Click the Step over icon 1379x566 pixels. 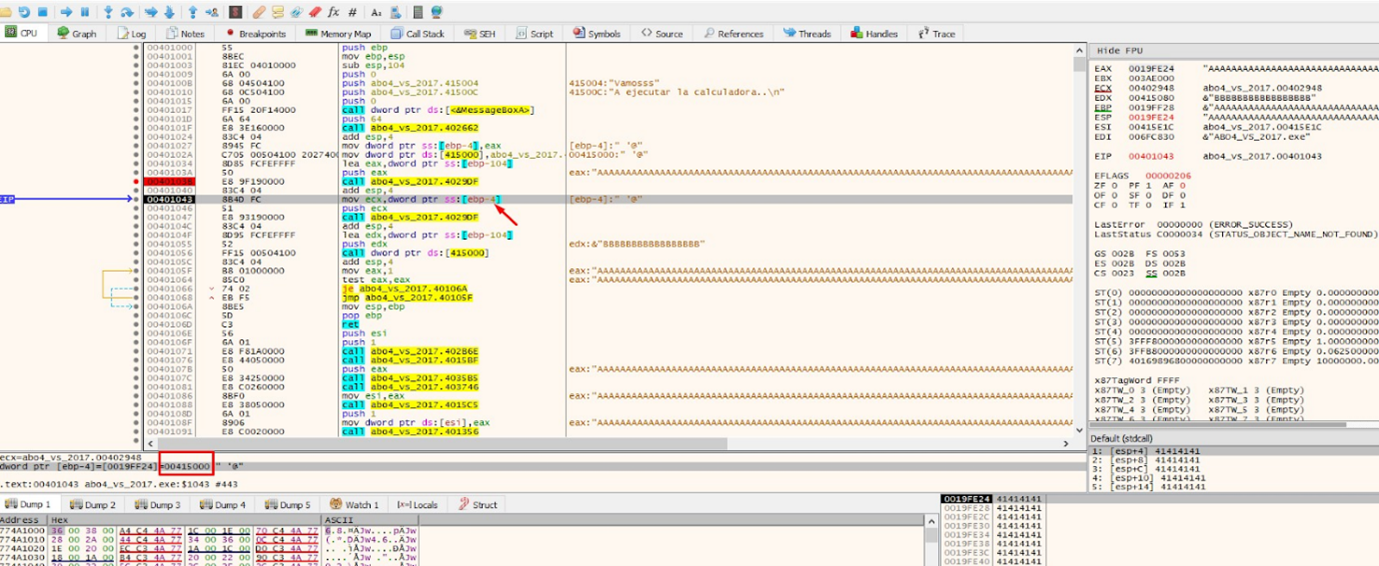127,12
